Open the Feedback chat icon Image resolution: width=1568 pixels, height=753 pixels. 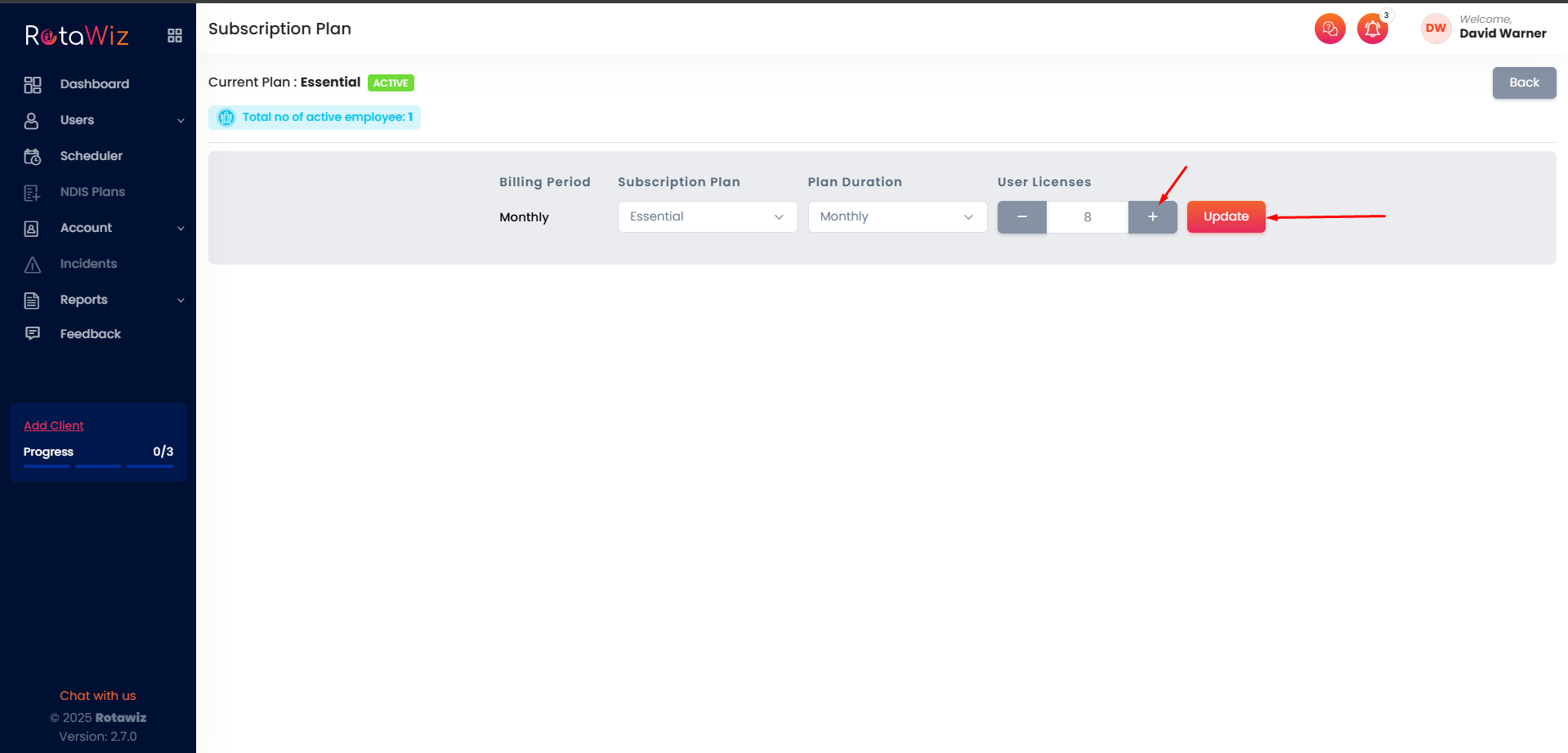point(33,333)
